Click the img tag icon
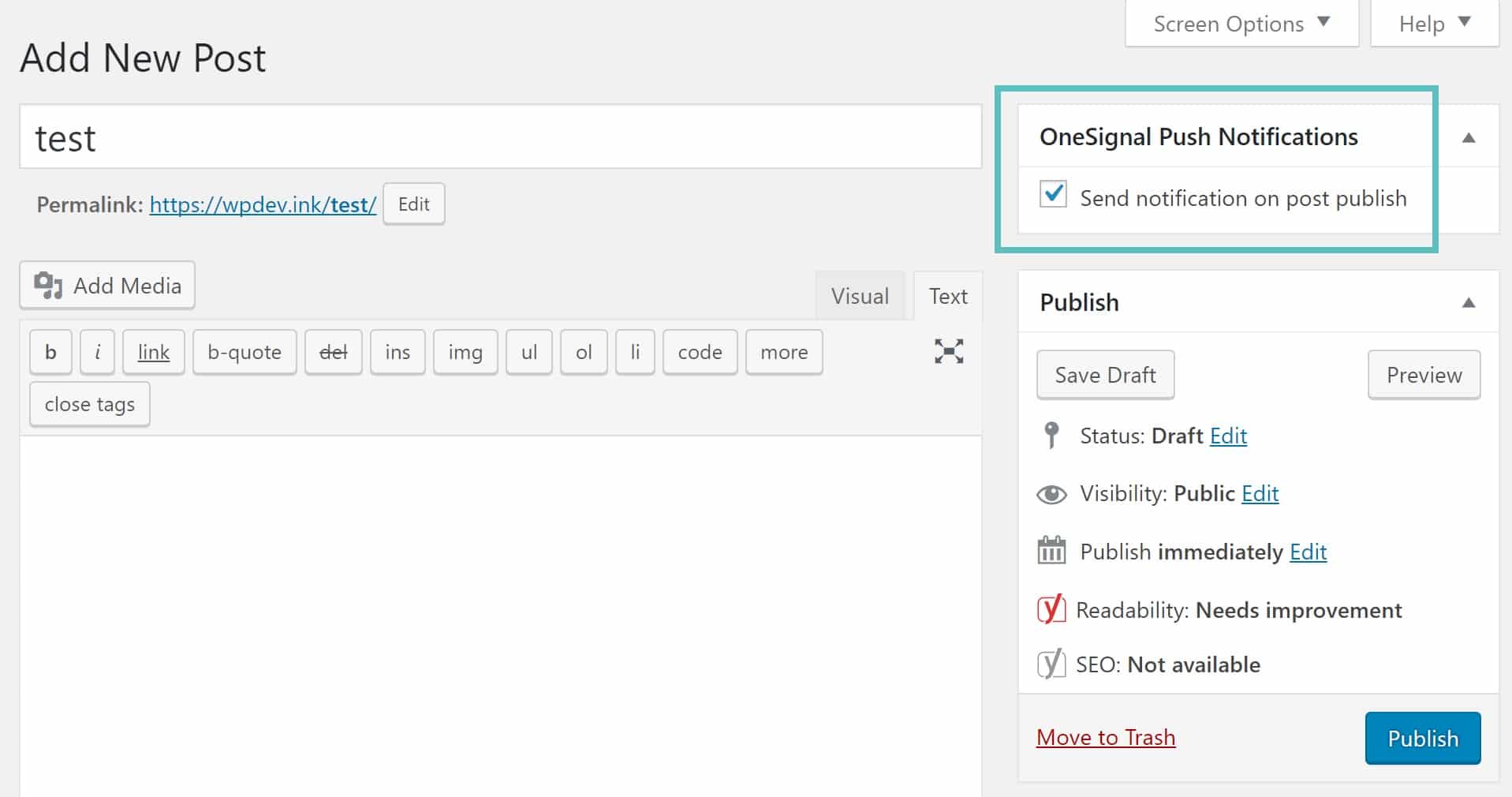The image size is (1512, 797). pyautogui.click(x=465, y=352)
